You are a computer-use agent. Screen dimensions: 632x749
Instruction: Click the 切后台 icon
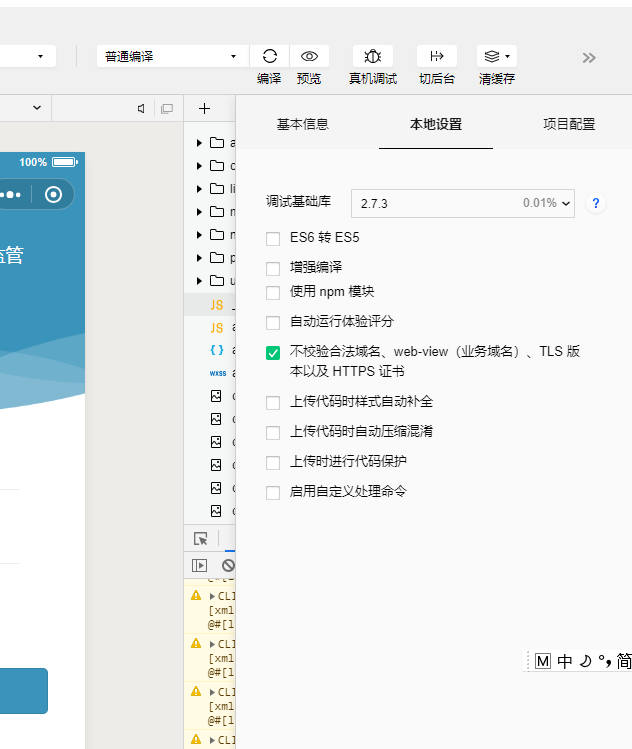point(437,56)
